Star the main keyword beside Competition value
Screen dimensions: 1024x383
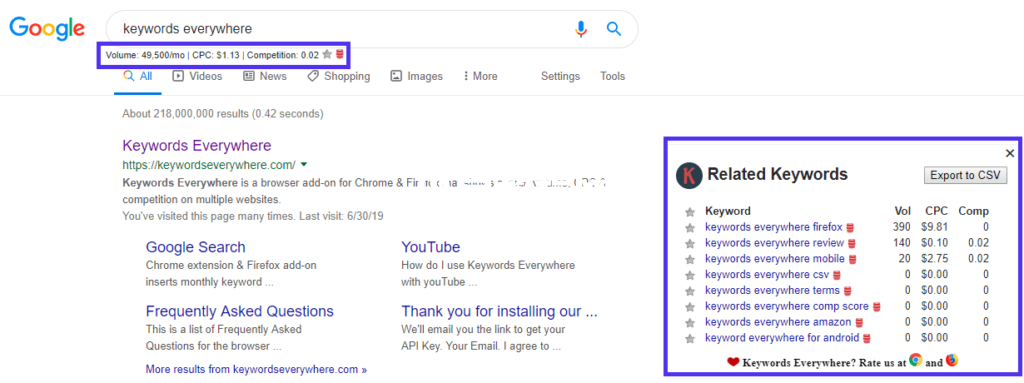click(x=327, y=55)
